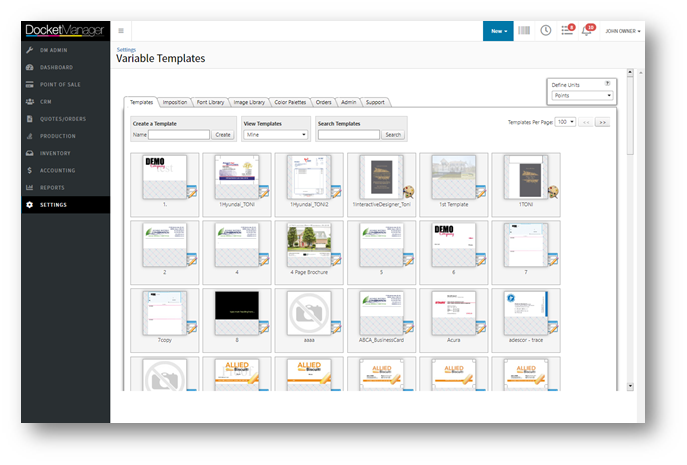The width and height of the screenshot is (687, 465).
Task: Click the scrollbar down arrow
Action: pos(630,387)
